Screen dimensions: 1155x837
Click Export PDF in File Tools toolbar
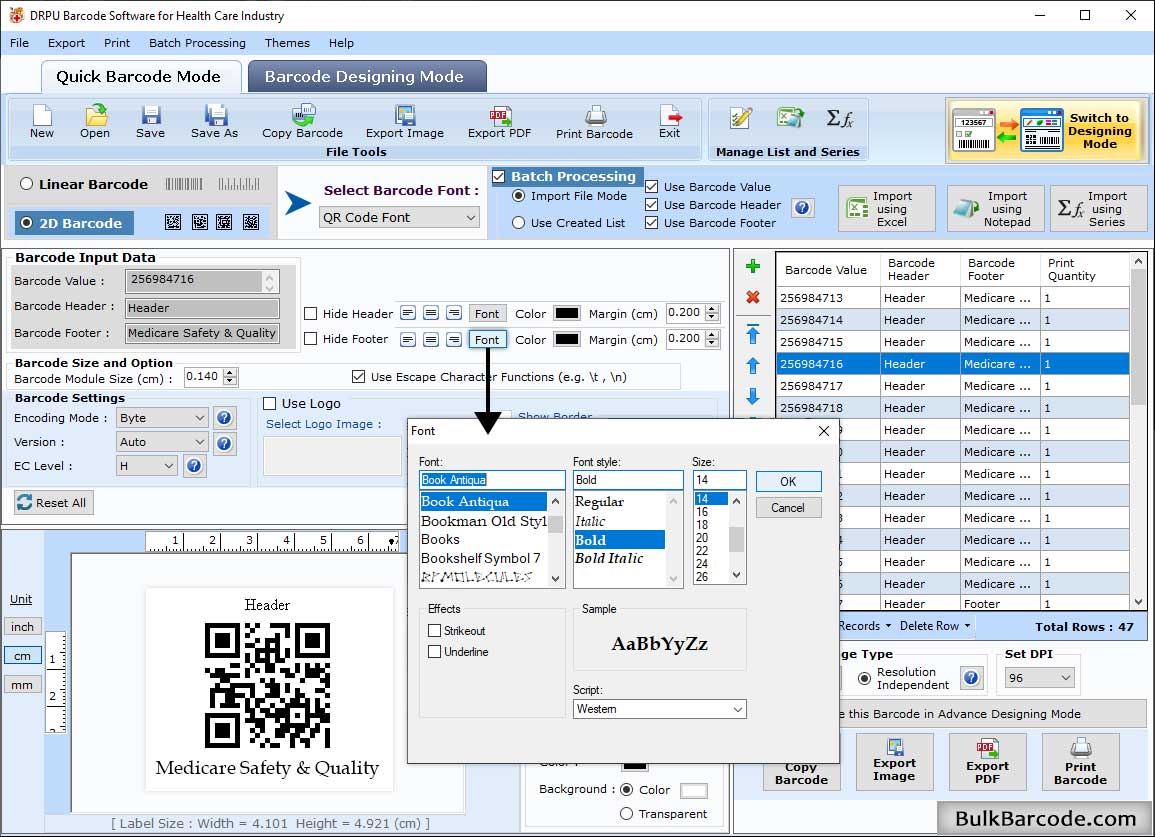499,121
